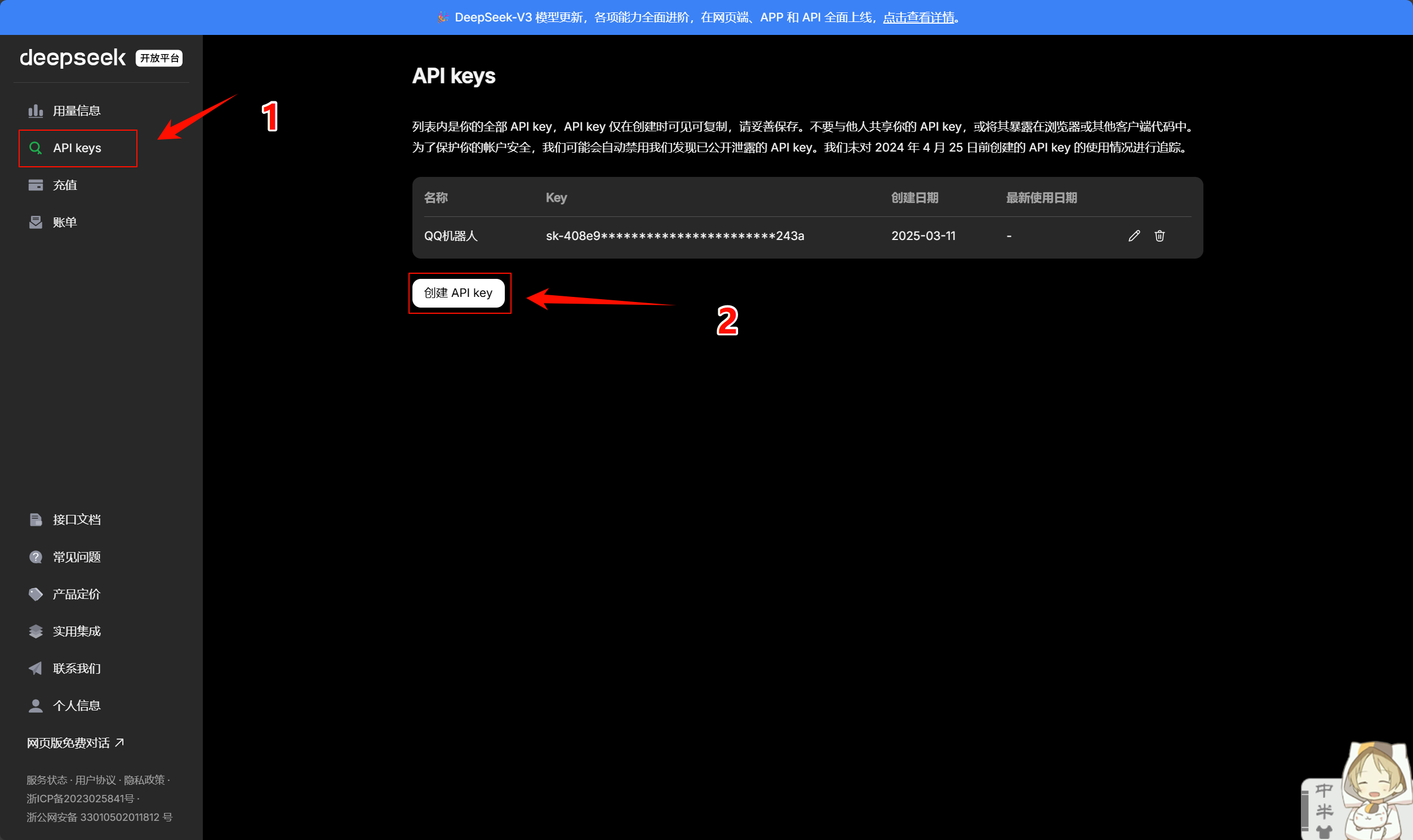Click the 充值 credit card icon
1413x840 pixels.
point(35,185)
